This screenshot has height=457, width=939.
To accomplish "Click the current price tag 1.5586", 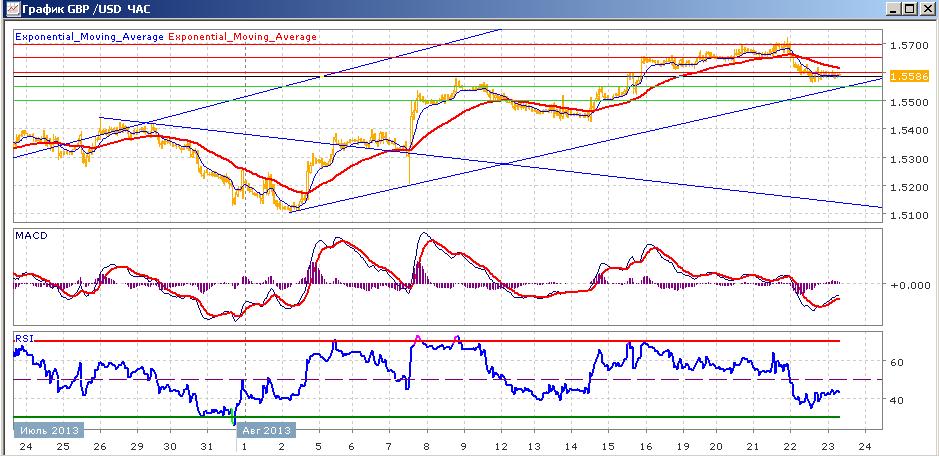I will click(909, 76).
